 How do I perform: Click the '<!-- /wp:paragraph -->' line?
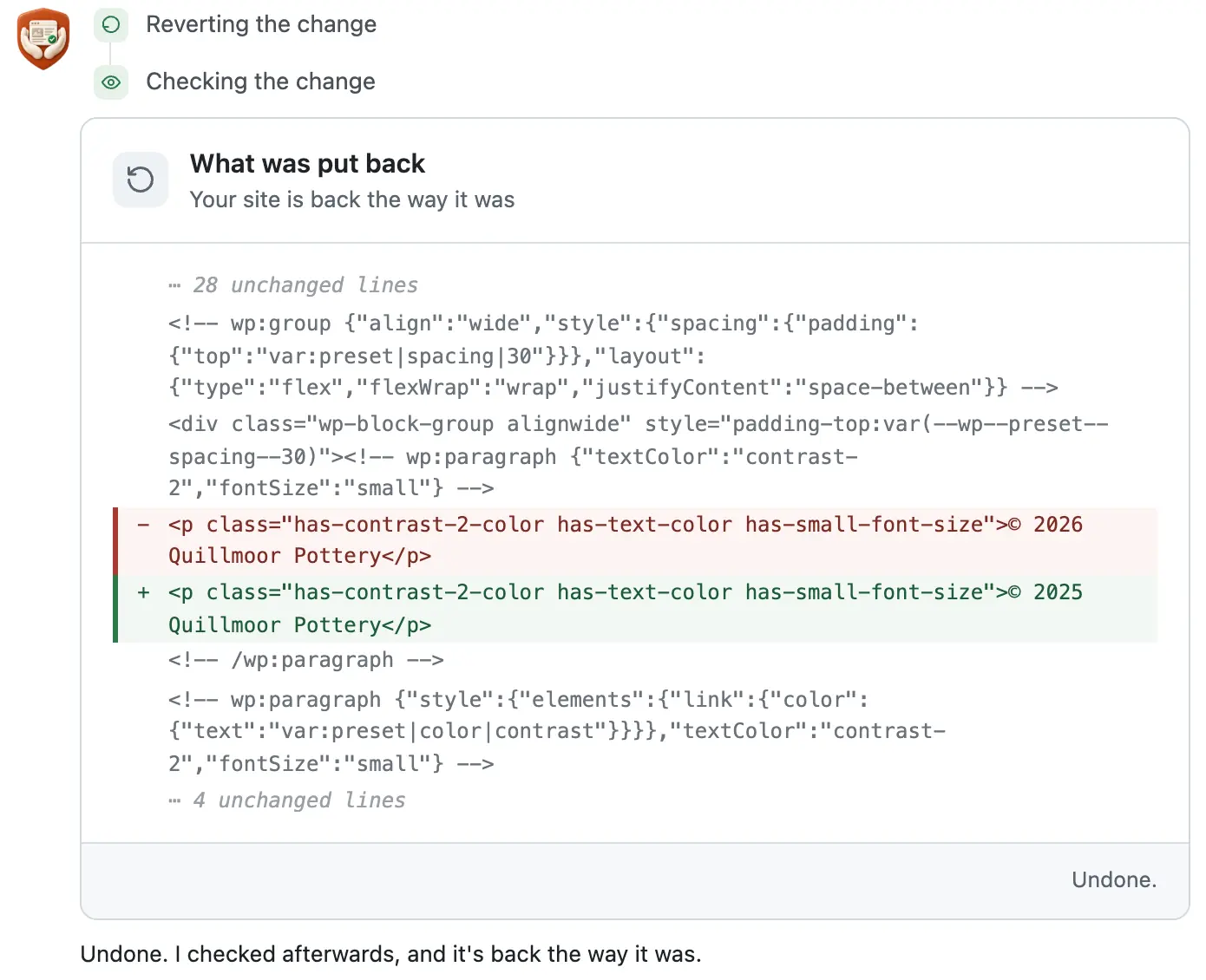click(306, 660)
